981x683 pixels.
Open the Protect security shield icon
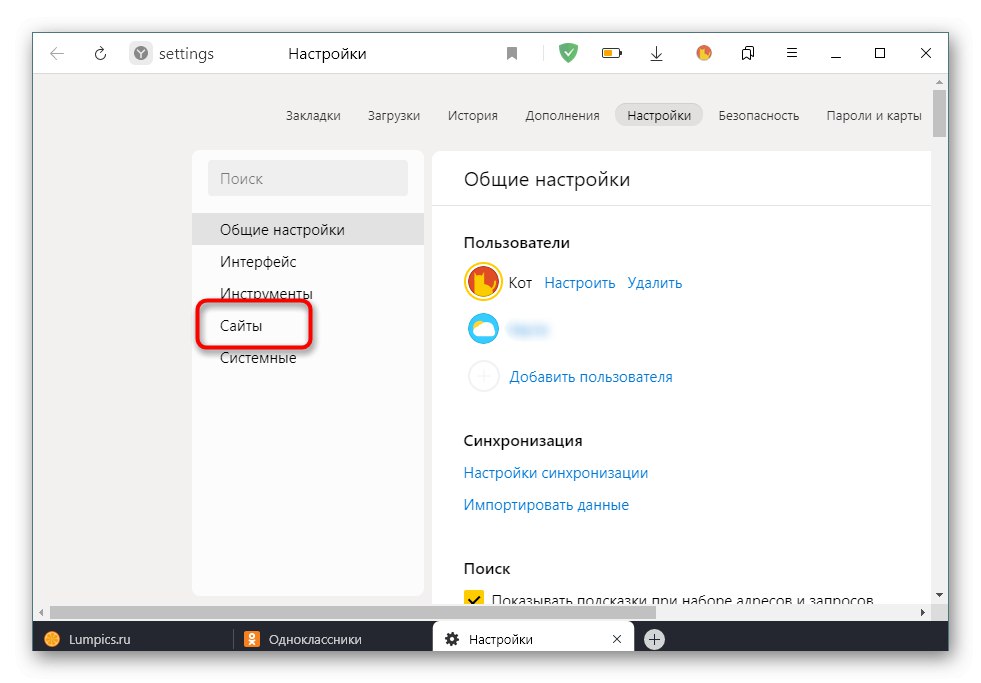(x=567, y=52)
